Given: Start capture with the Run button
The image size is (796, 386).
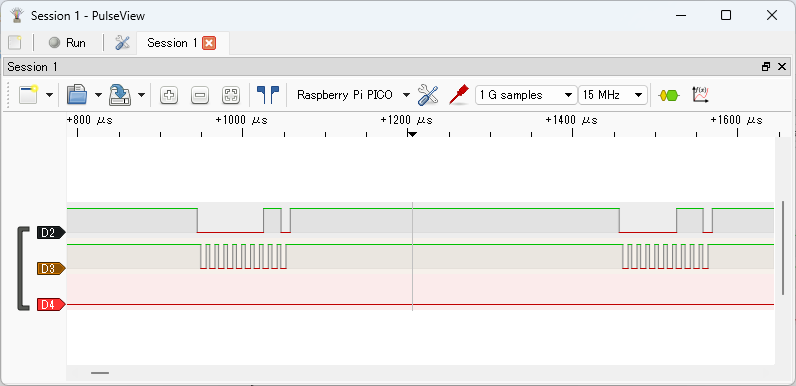Looking at the screenshot, I should coord(68,43).
